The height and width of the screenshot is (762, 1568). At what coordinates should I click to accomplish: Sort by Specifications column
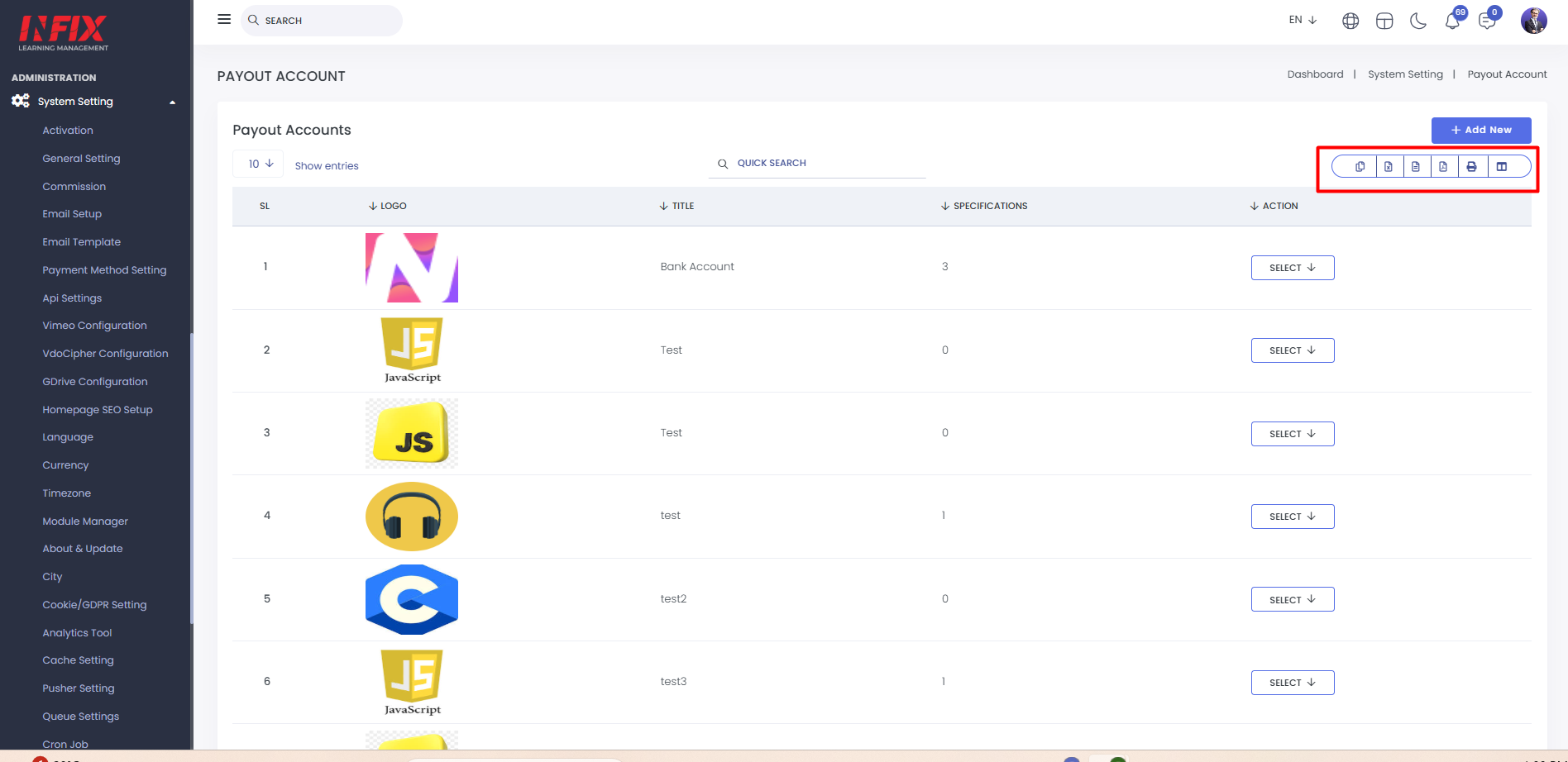985,206
